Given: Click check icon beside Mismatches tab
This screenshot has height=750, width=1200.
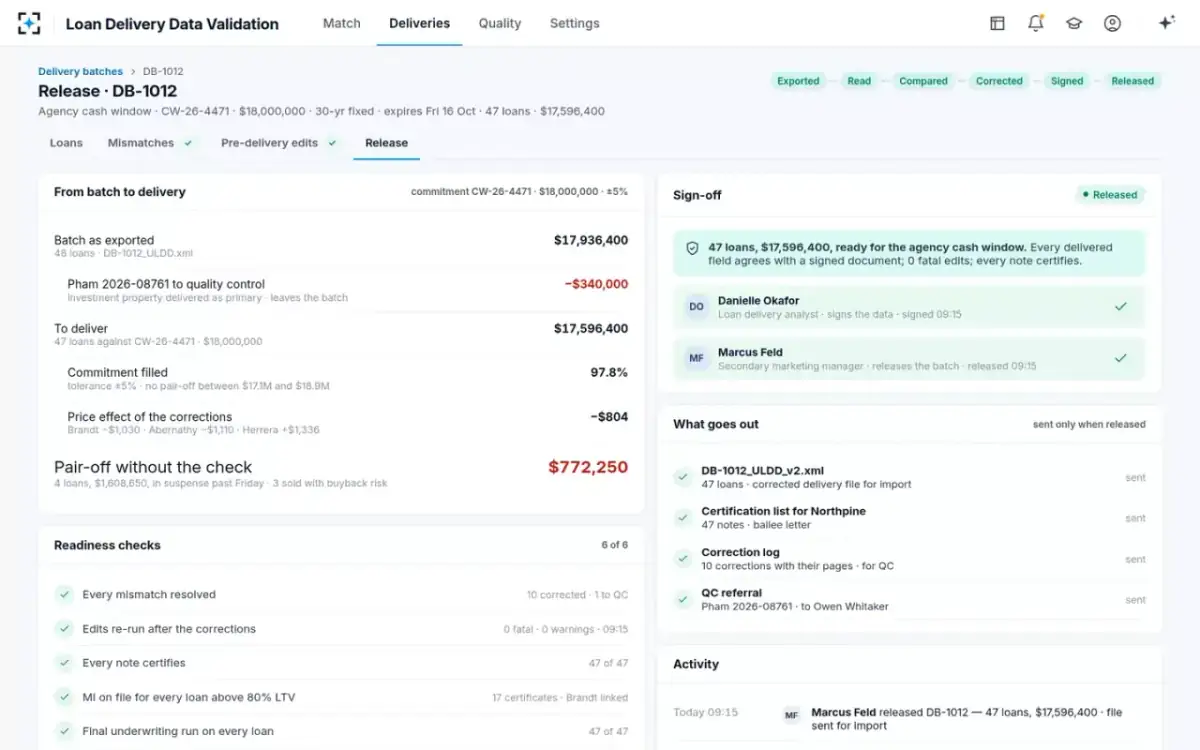Looking at the screenshot, I should click(188, 143).
